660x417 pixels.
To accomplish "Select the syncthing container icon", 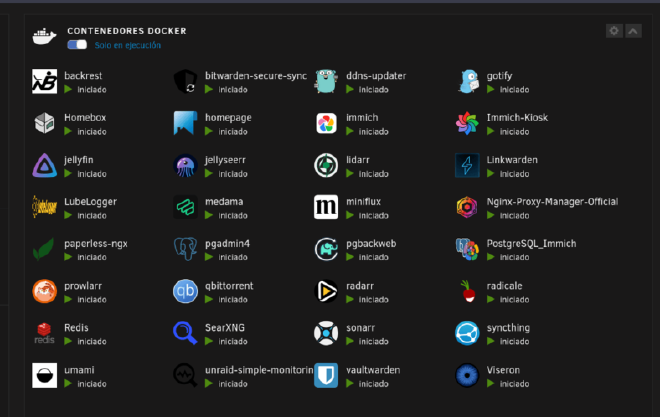I will tap(467, 333).
